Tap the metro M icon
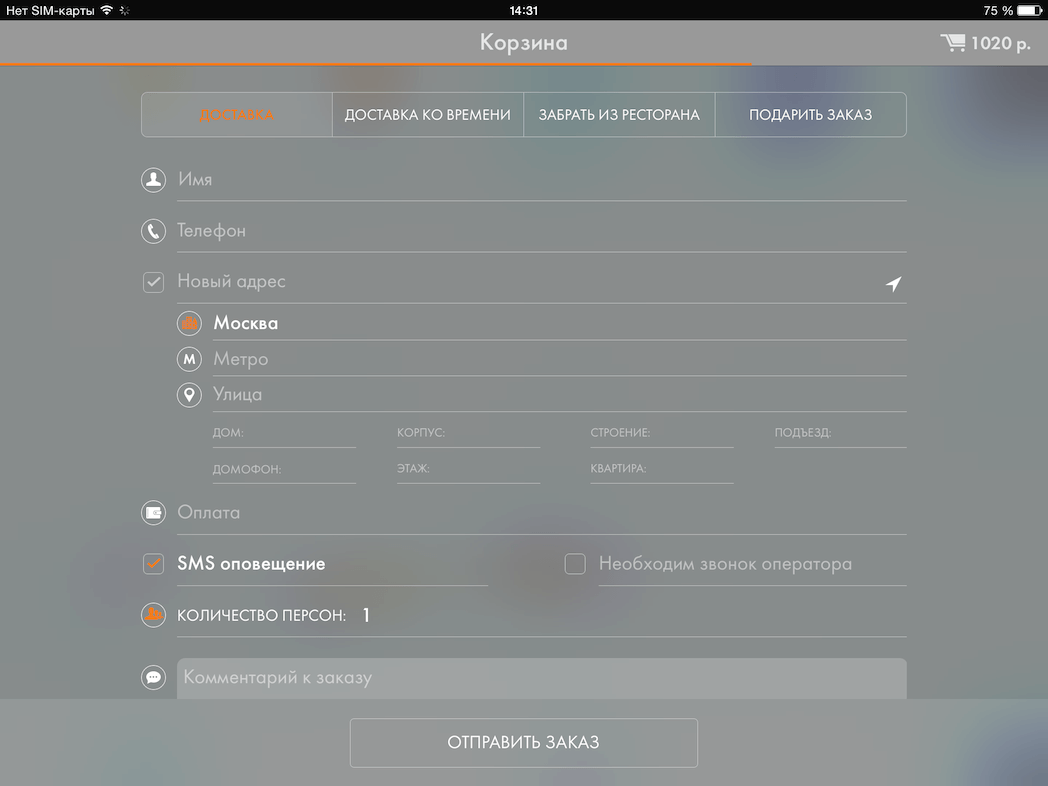 point(189,360)
